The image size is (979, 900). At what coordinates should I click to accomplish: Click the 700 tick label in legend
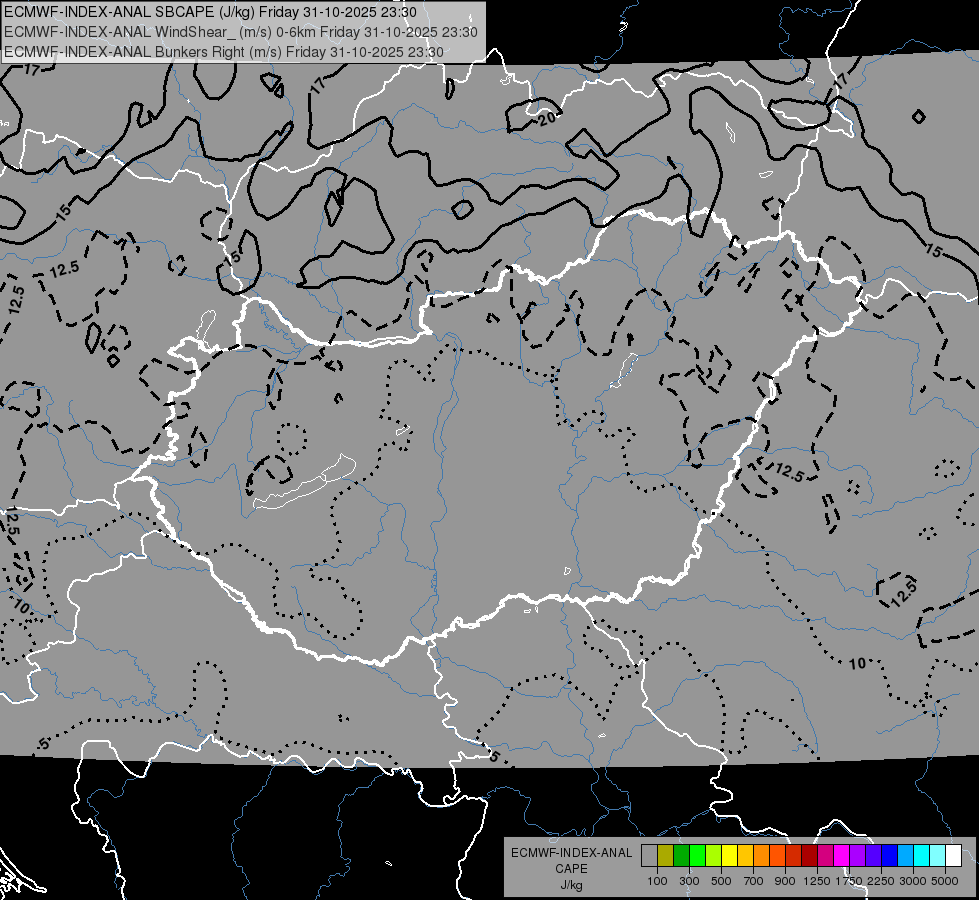(x=754, y=881)
